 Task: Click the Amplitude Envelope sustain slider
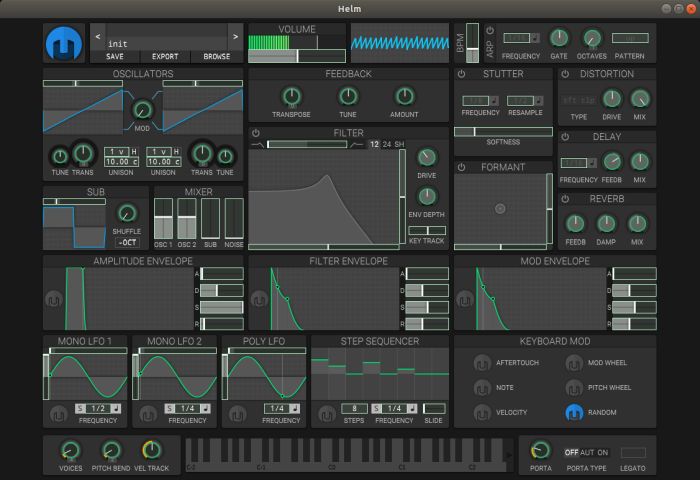click(222, 307)
